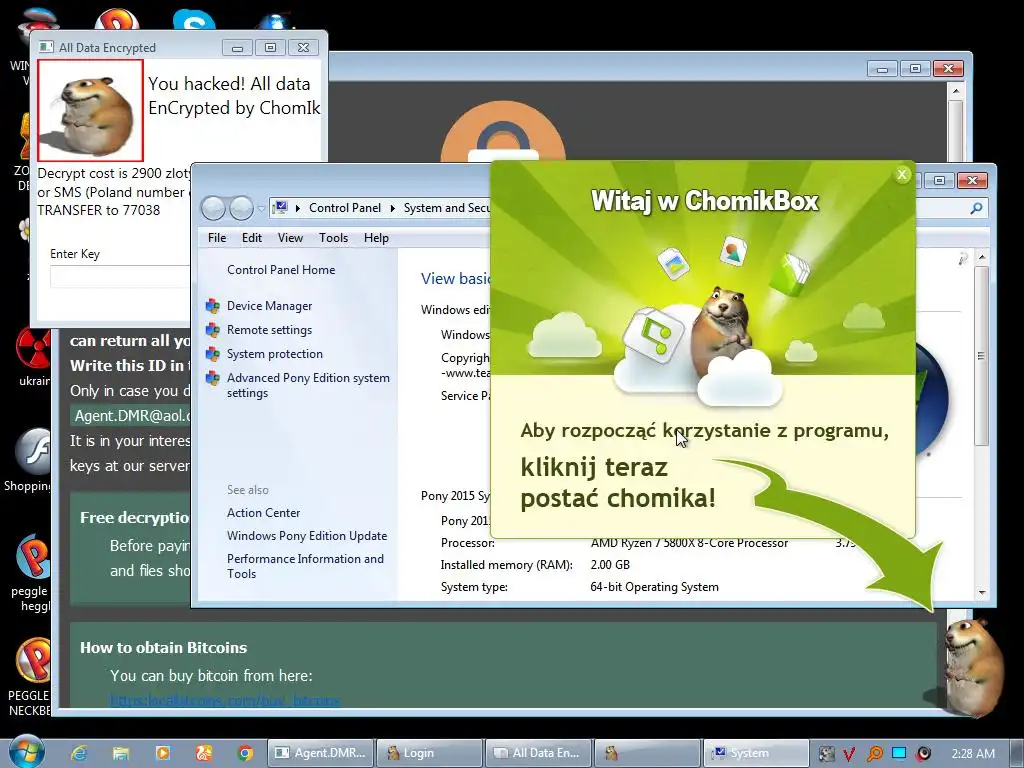Open Windows Explorer folder taskbar icon
This screenshot has height=768, width=1024.
pos(121,753)
